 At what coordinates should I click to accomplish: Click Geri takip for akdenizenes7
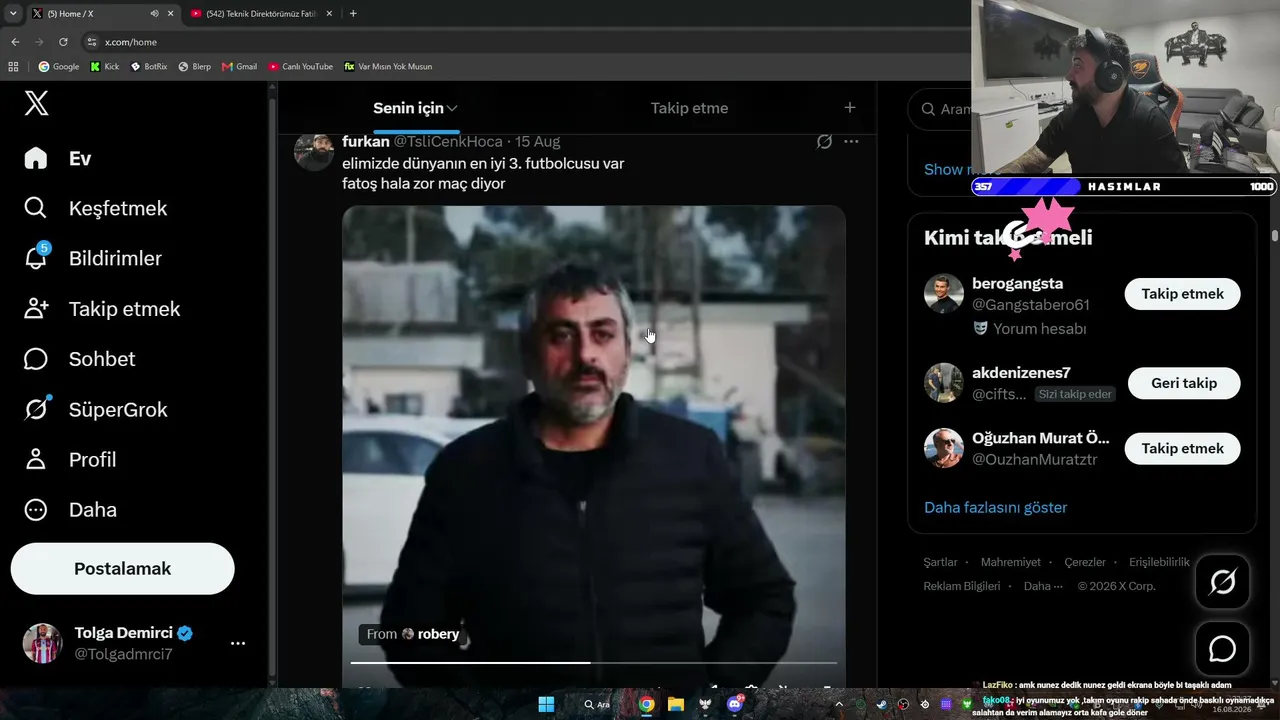[1184, 383]
